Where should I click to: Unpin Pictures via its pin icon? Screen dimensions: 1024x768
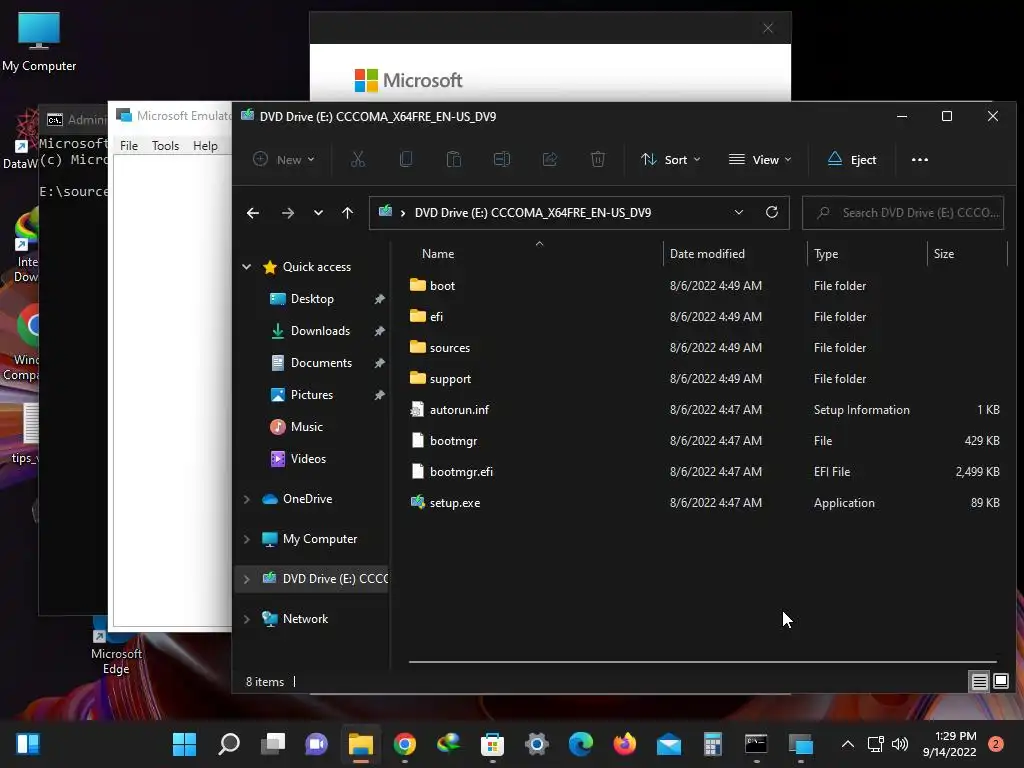coord(379,395)
